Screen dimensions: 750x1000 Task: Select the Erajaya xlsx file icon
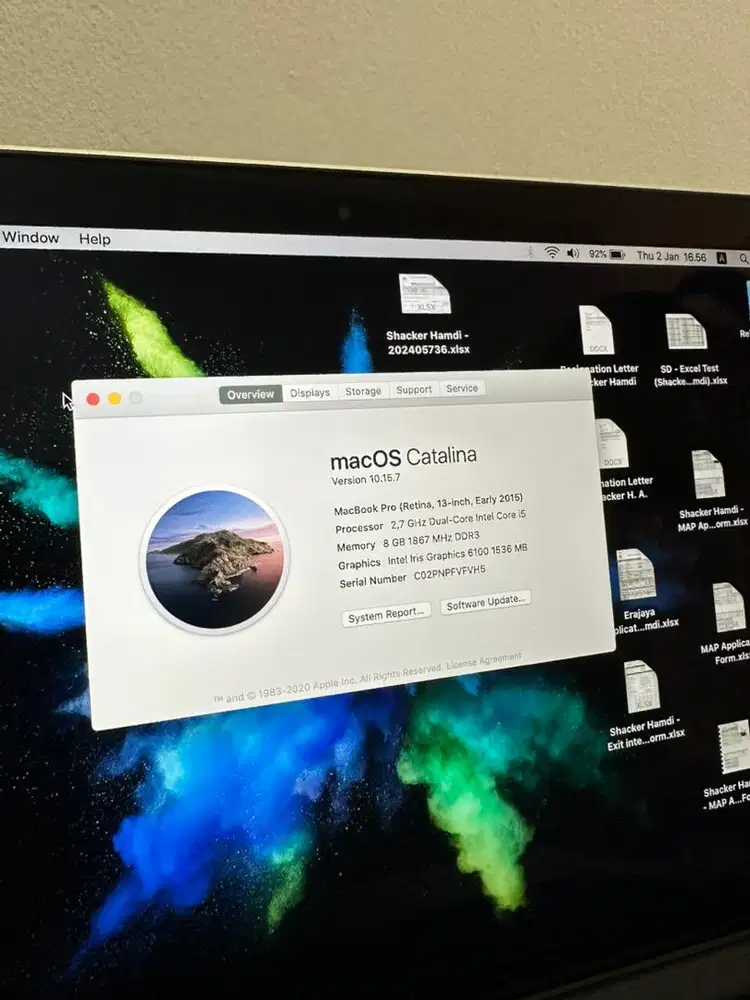636,575
